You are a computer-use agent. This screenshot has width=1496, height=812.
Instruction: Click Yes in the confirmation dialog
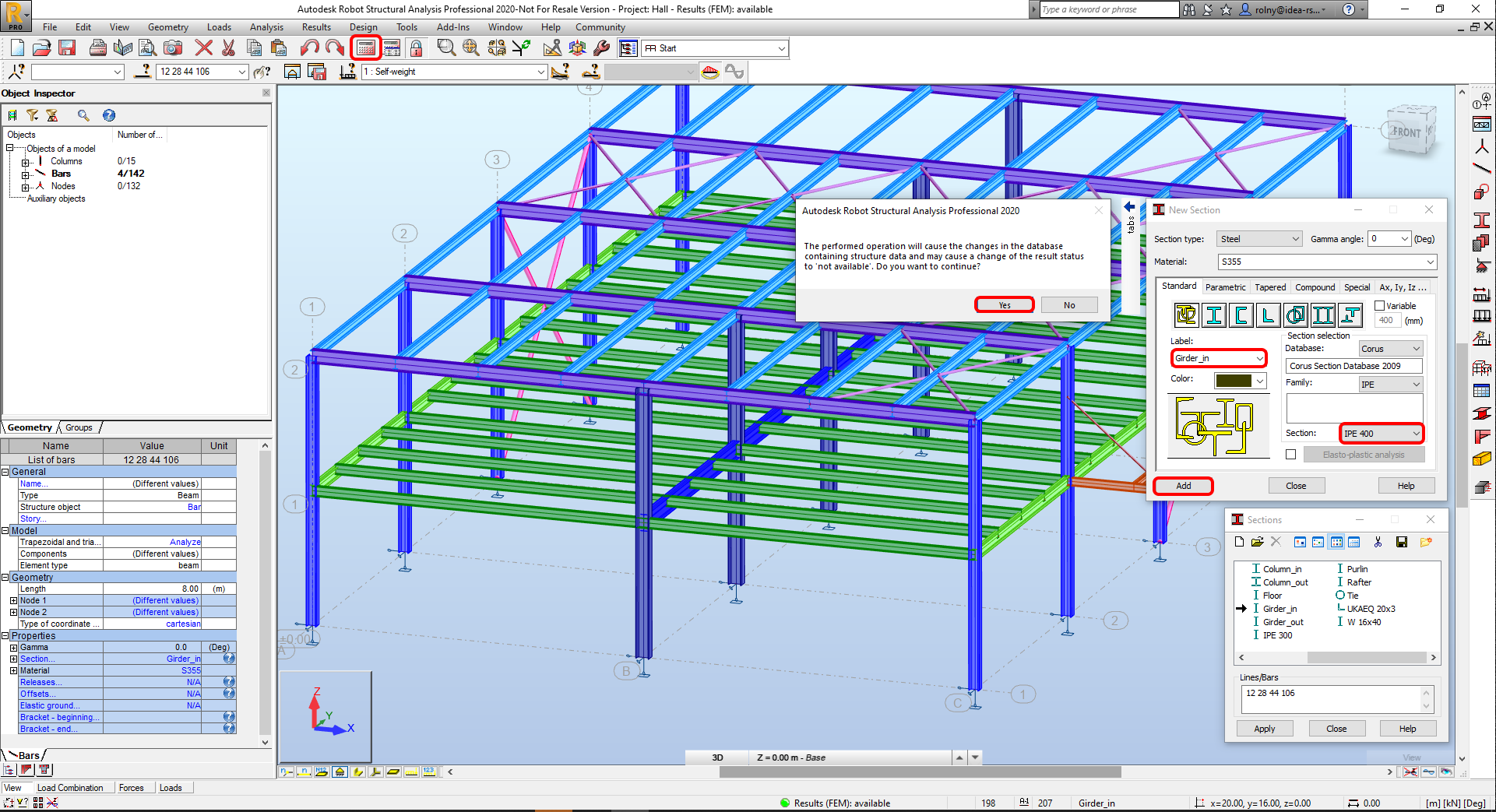pyautogui.click(x=1004, y=305)
